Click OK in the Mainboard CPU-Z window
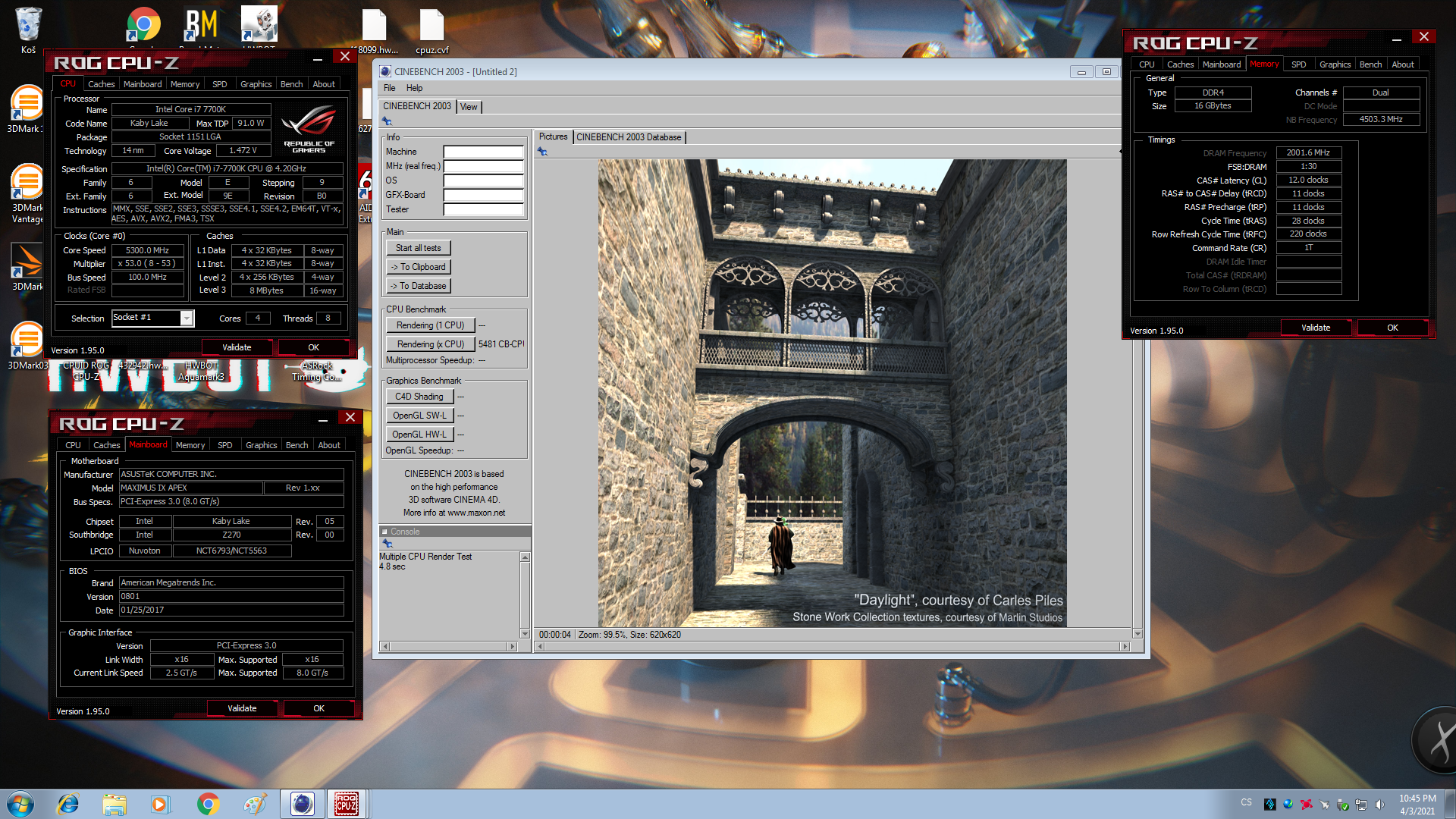 (318, 708)
